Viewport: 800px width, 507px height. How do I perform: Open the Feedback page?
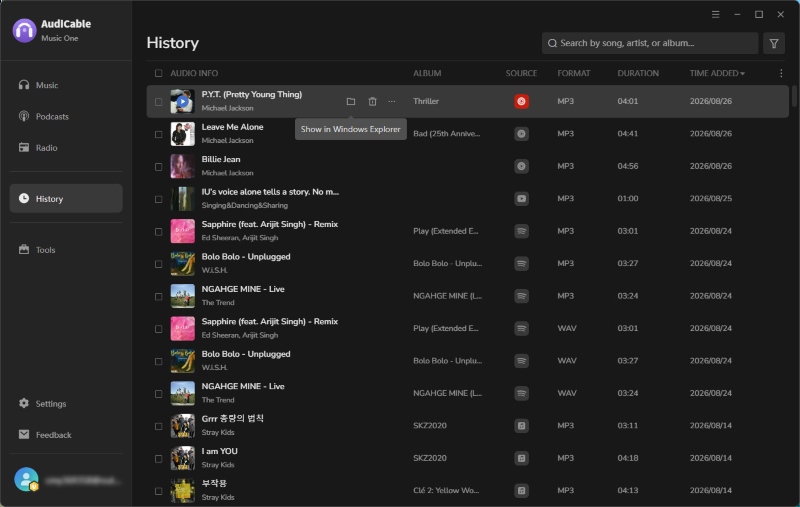(x=66, y=435)
